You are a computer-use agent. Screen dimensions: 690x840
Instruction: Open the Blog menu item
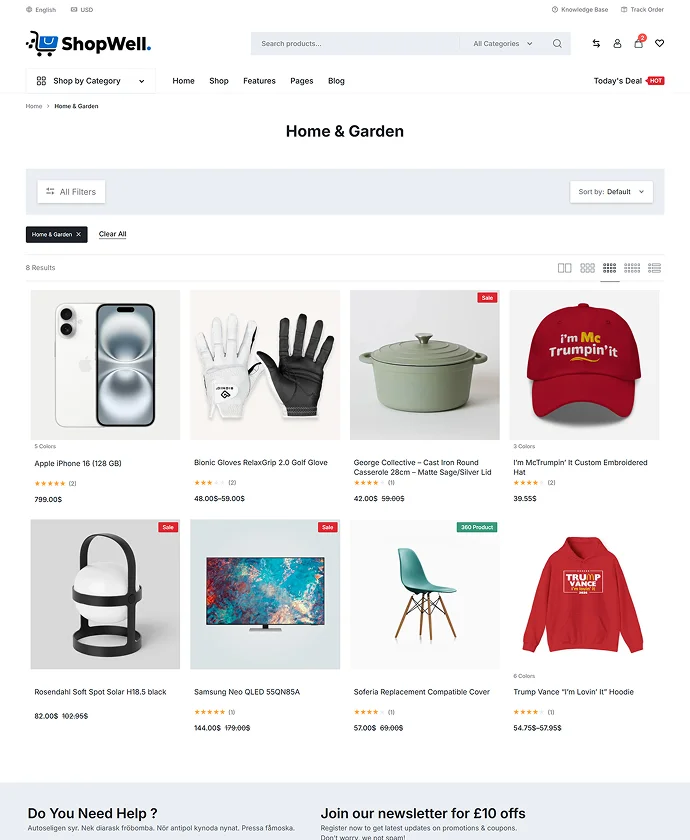pyautogui.click(x=336, y=81)
